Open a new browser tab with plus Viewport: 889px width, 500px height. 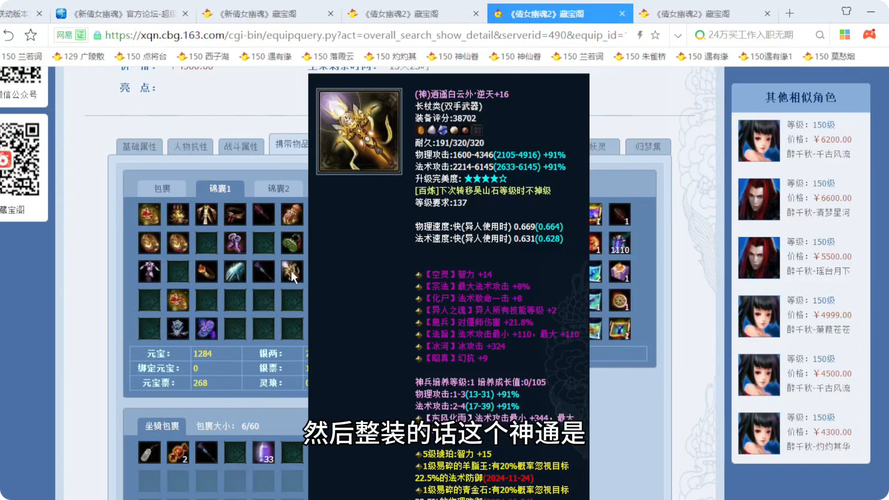pyautogui.click(x=789, y=13)
